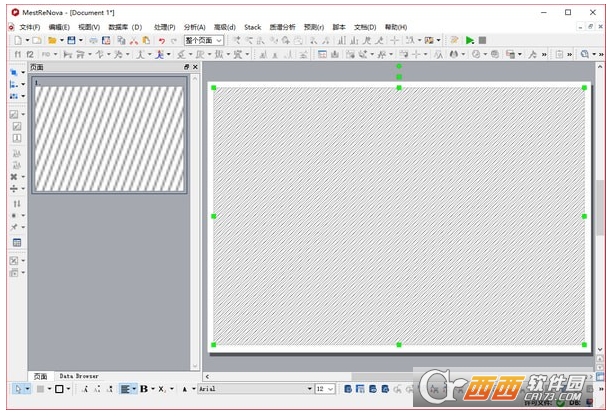Click the blue Save floppy icon
The width and height of the screenshot is (613, 417).
click(x=71, y=40)
